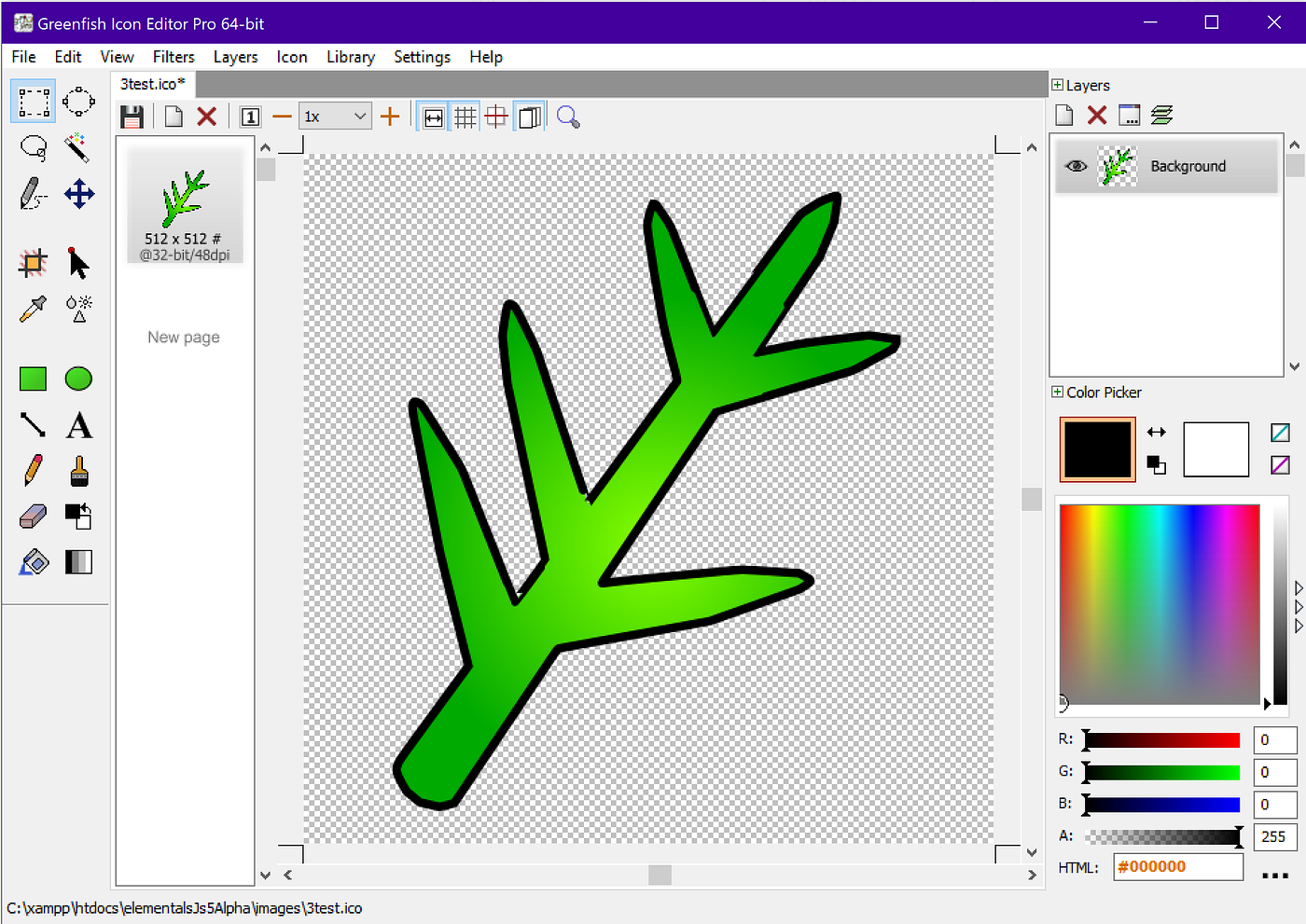Switch to the 3test.ico tab

[x=153, y=84]
